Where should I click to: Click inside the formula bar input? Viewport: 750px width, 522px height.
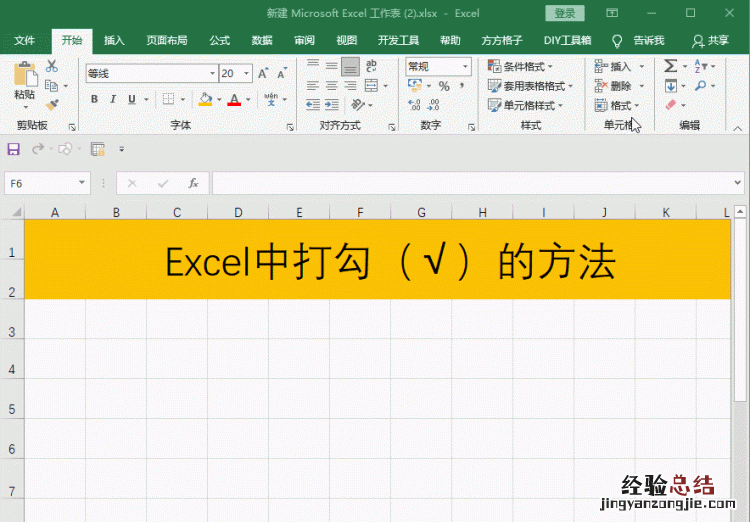[470, 183]
